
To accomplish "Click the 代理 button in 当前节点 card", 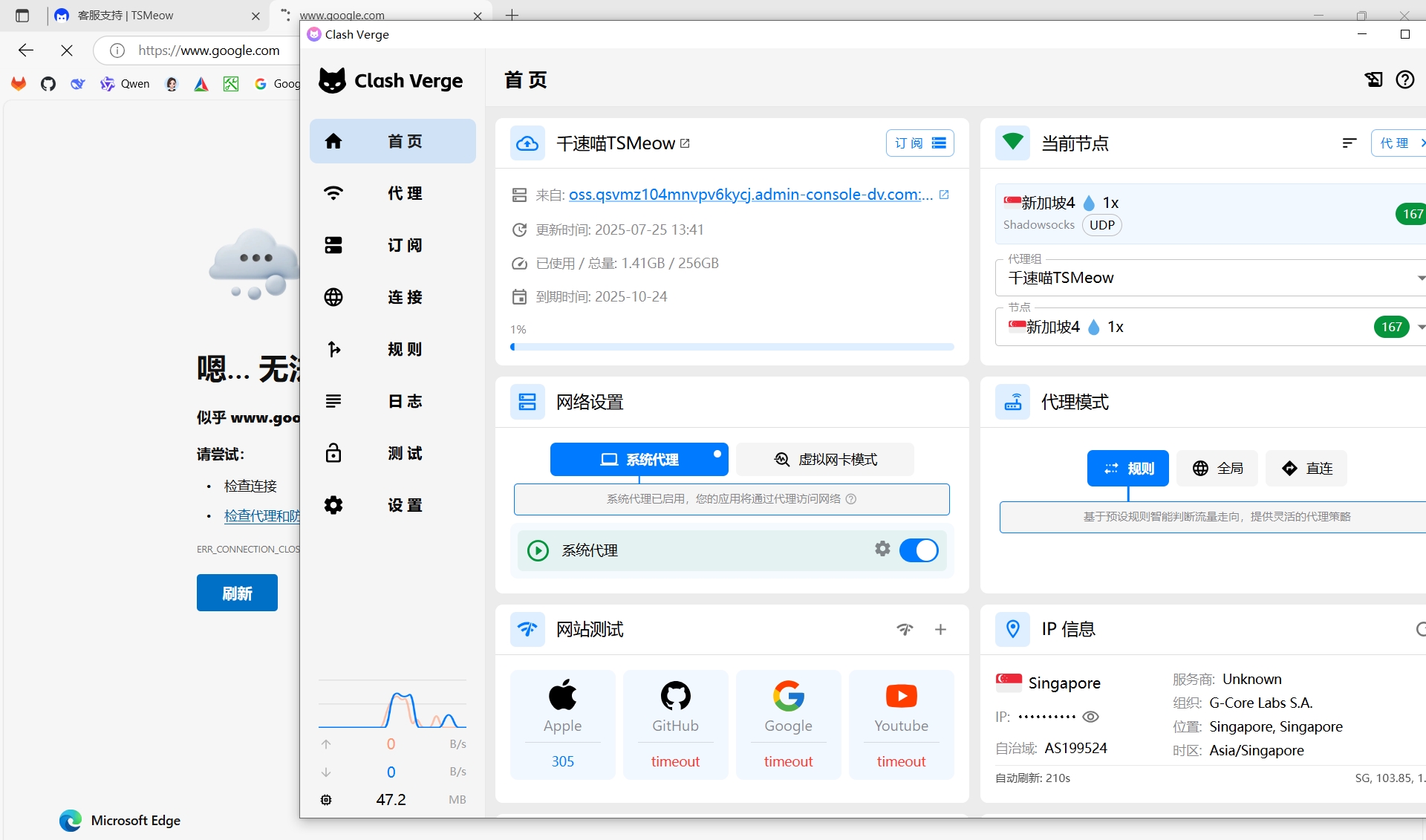I will pyautogui.click(x=1397, y=143).
